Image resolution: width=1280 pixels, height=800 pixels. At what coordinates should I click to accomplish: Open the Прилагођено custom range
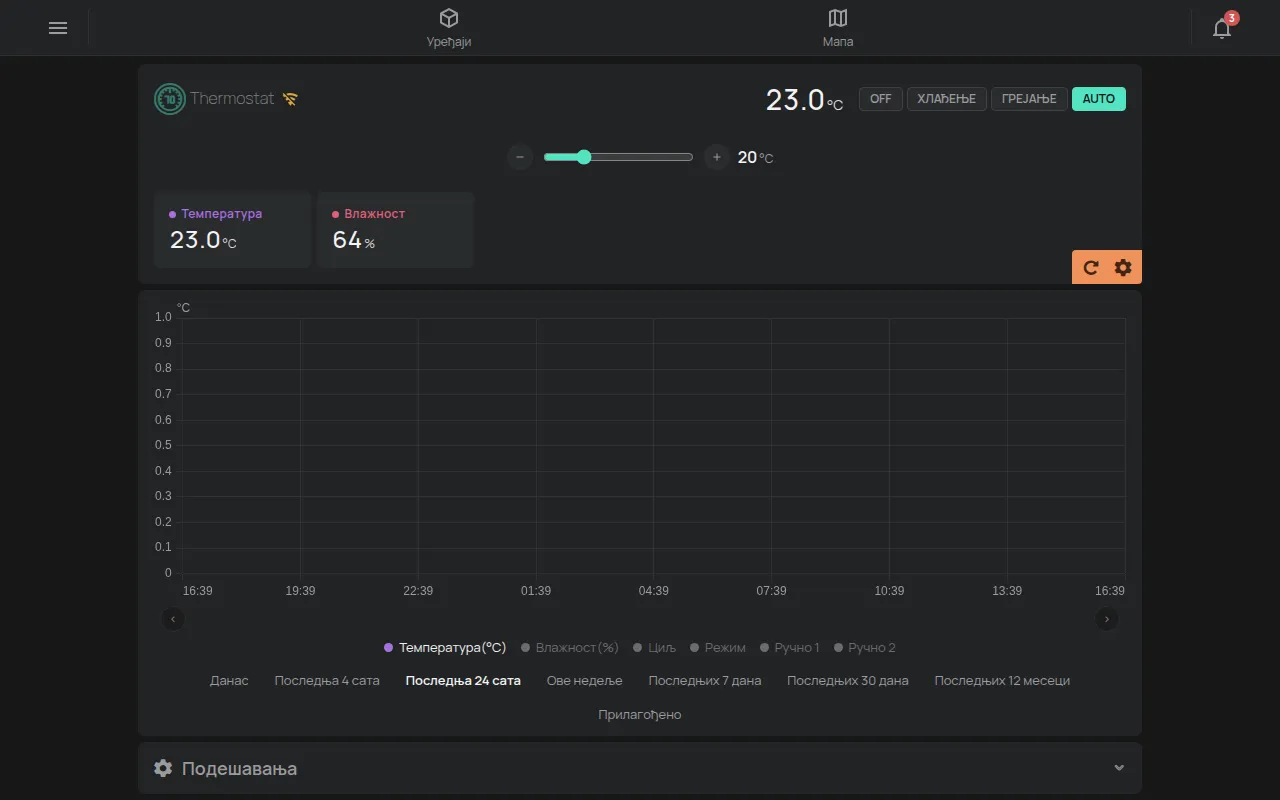tap(640, 715)
